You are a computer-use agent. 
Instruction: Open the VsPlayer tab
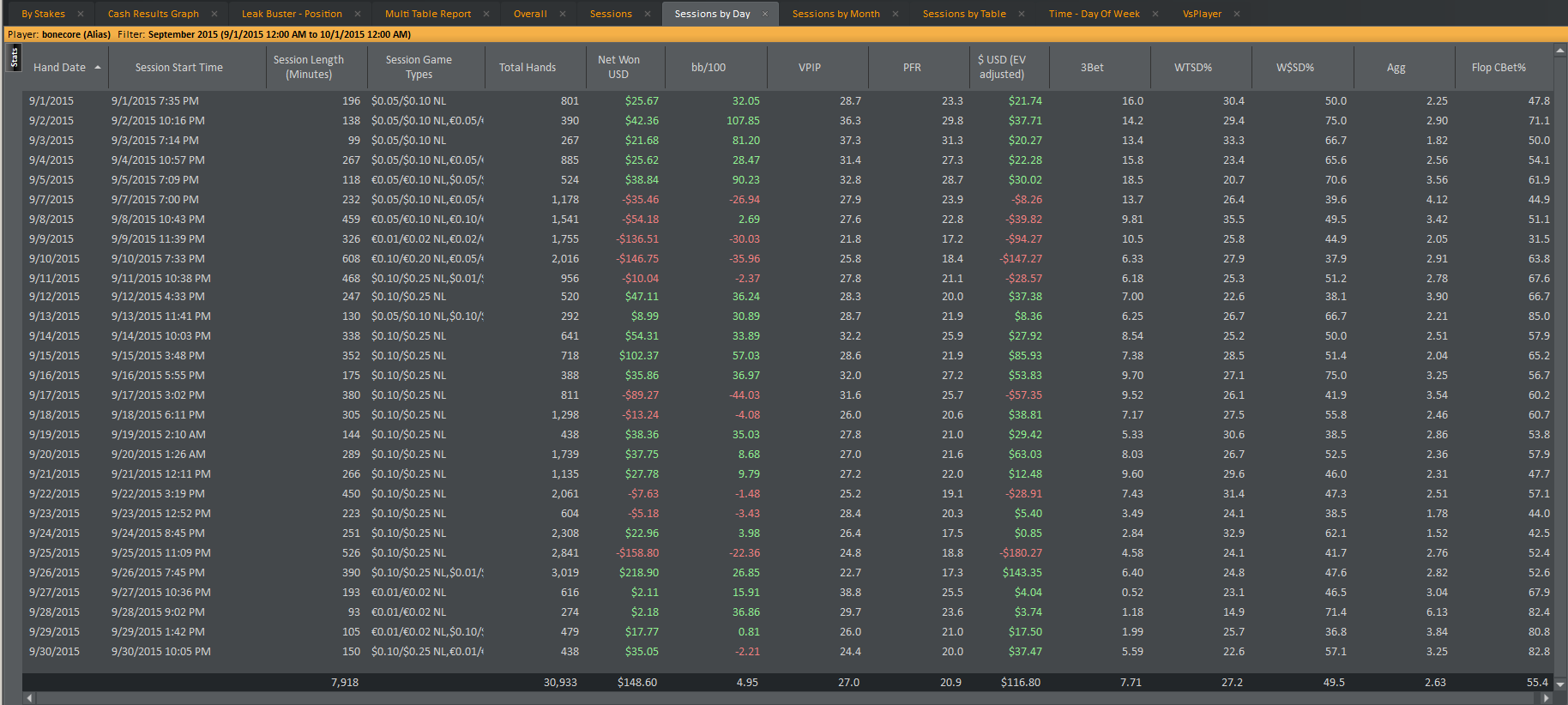coord(1202,14)
